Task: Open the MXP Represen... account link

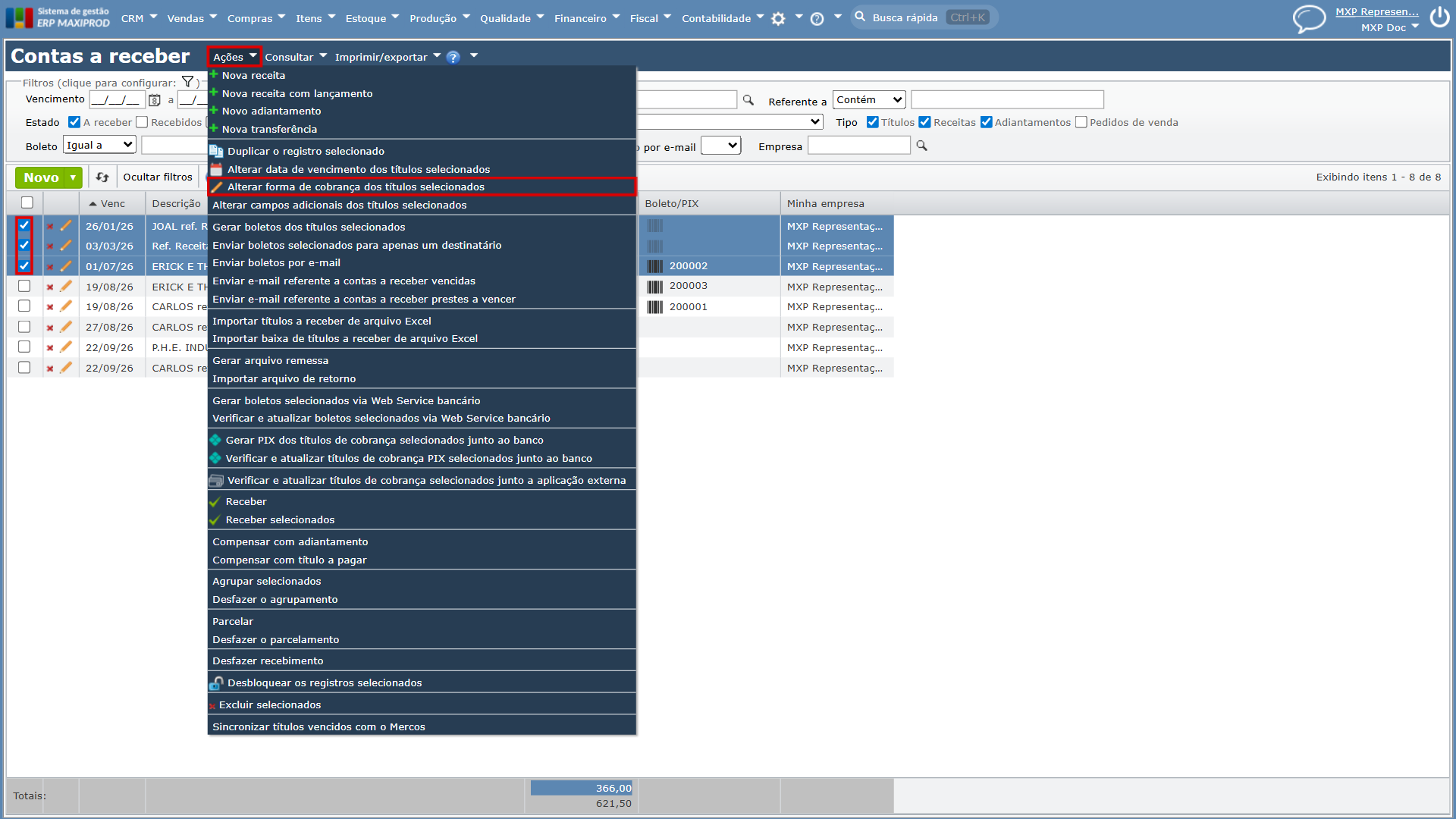Action: click(1377, 11)
